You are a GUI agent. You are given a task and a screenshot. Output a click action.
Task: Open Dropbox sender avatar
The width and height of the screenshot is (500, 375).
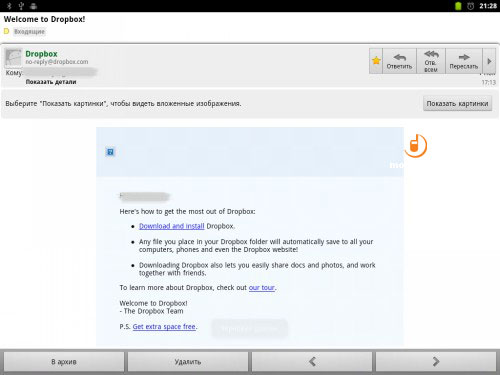(13, 58)
